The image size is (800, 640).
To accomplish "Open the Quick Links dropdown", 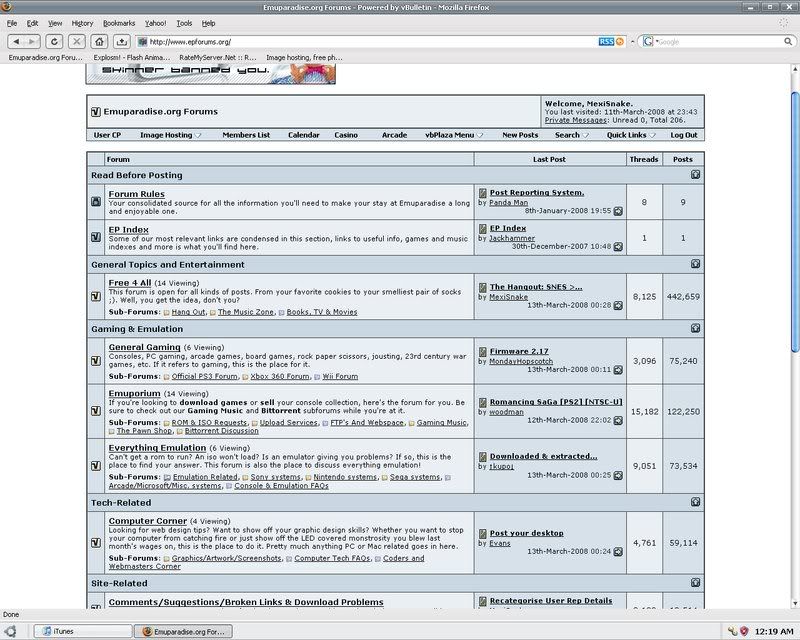I will point(631,135).
